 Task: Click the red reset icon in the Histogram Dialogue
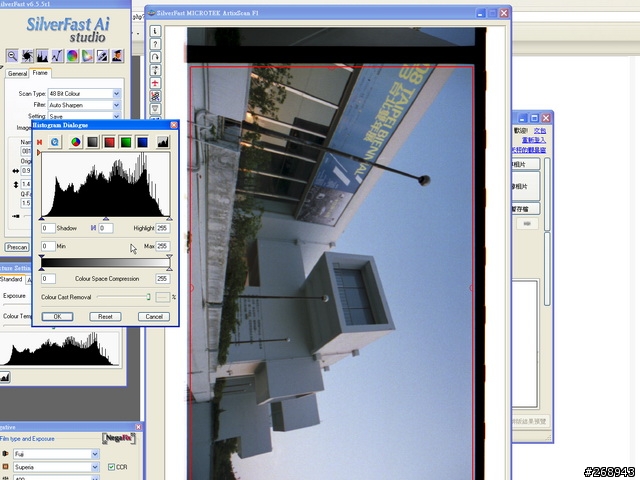(x=40, y=142)
